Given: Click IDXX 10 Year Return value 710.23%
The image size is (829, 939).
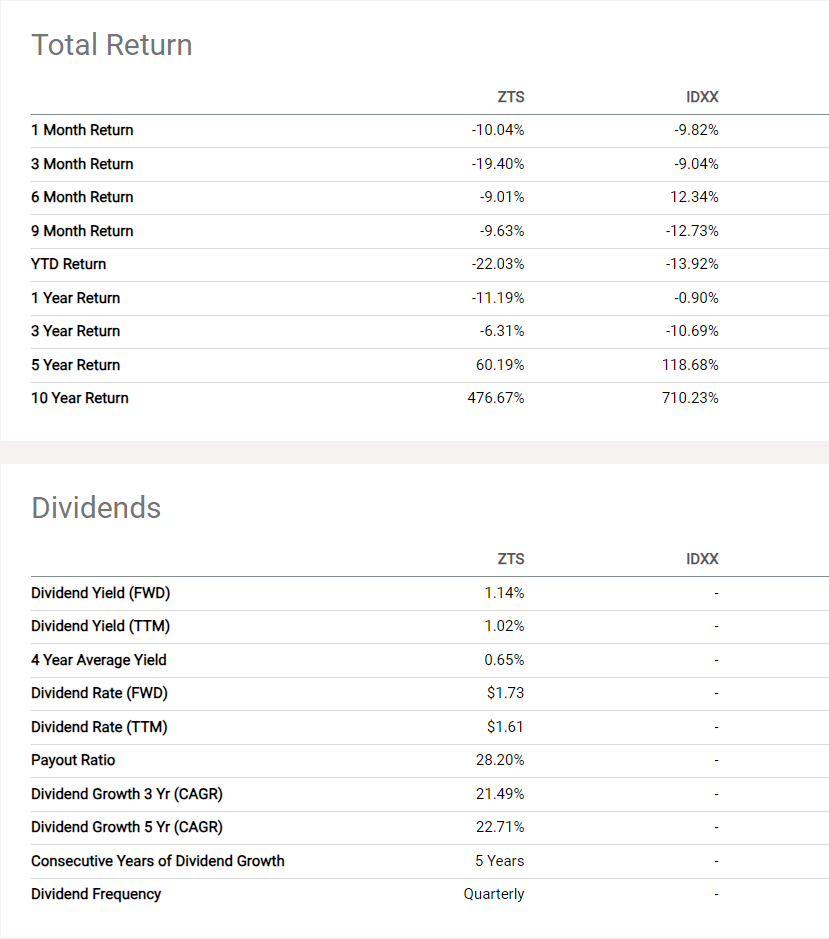Looking at the screenshot, I should click(x=691, y=398).
